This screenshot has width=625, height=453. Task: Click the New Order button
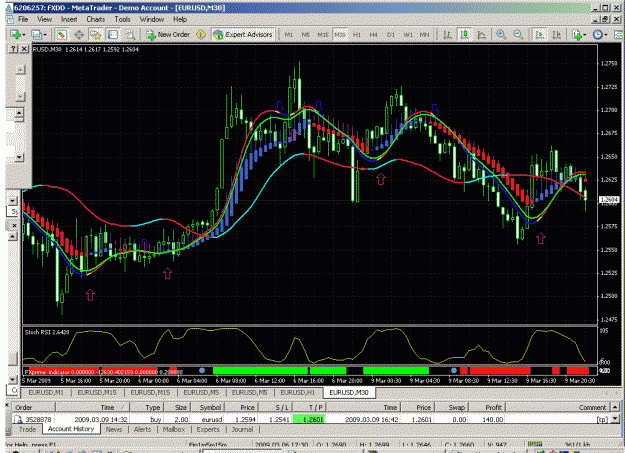168,35
